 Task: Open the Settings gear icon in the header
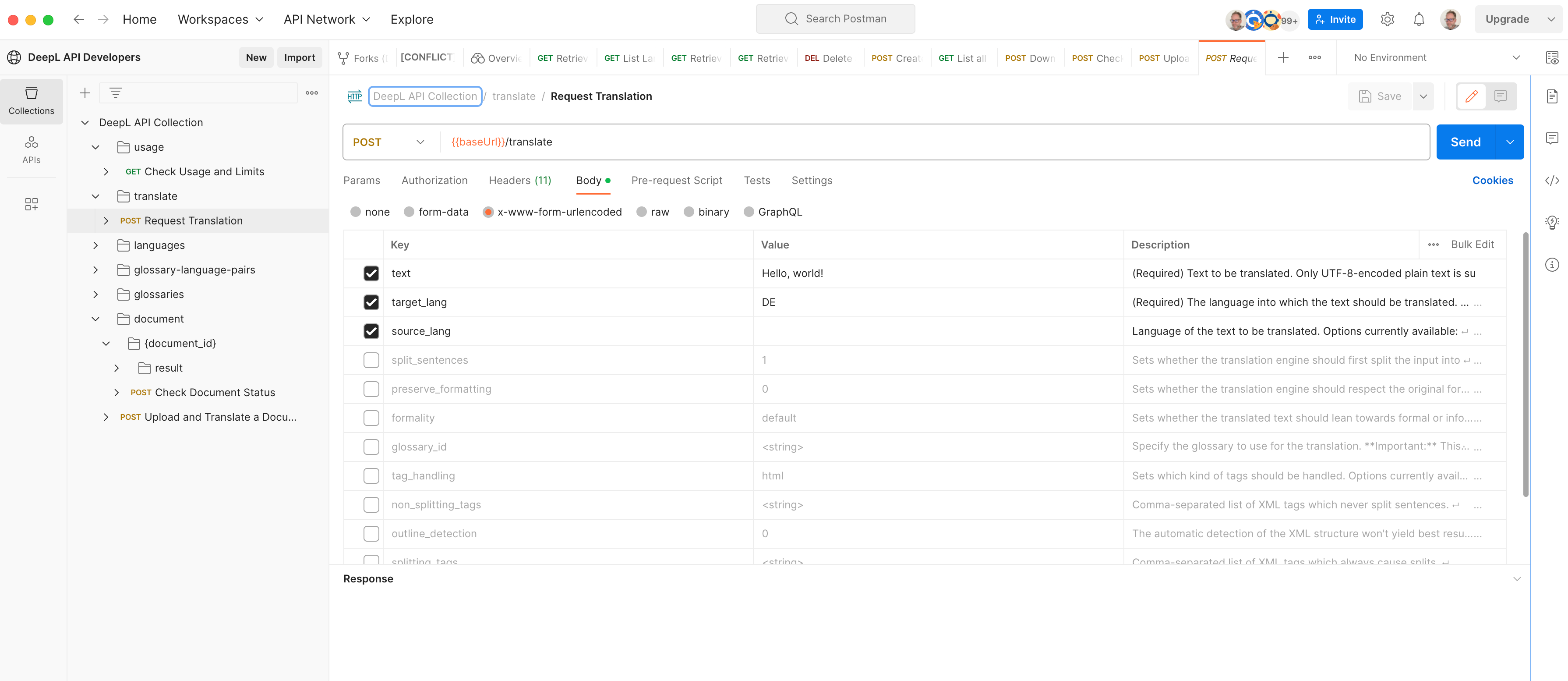tap(1387, 19)
